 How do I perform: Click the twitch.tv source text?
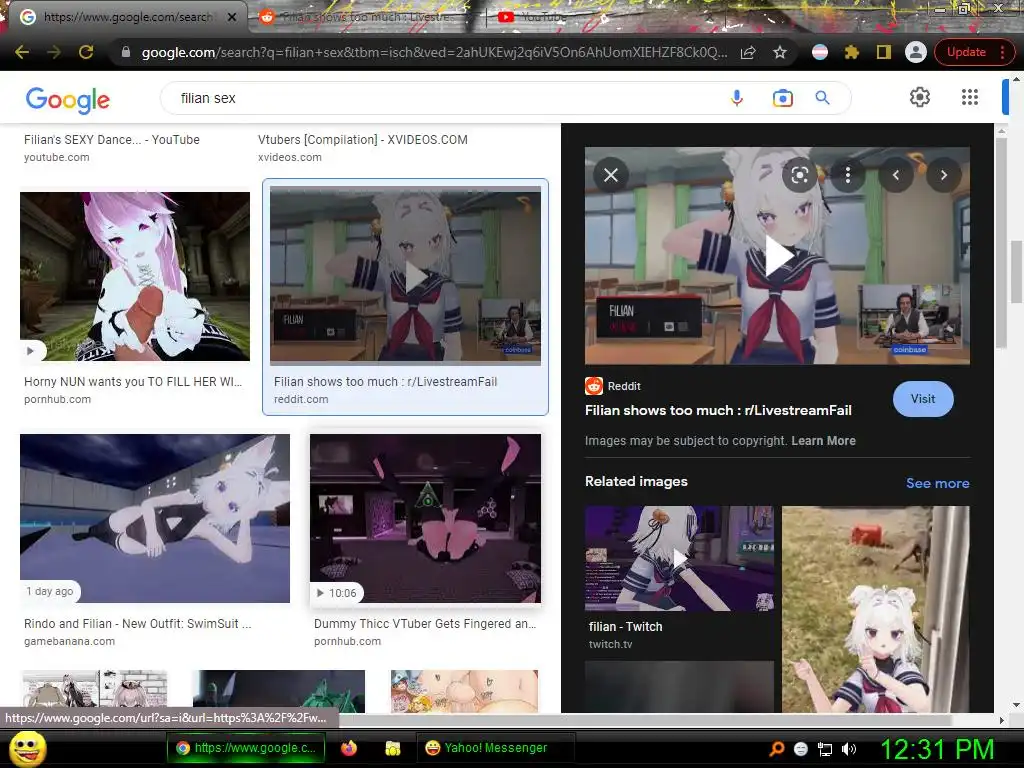click(610, 644)
